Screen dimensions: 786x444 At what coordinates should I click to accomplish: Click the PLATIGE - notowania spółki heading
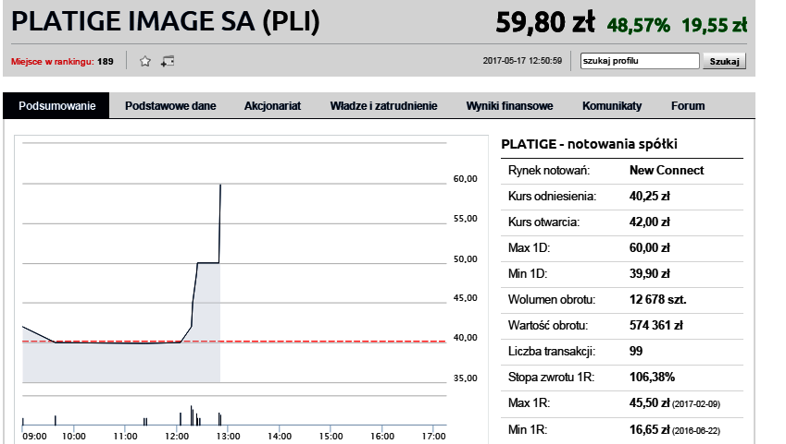(x=589, y=144)
